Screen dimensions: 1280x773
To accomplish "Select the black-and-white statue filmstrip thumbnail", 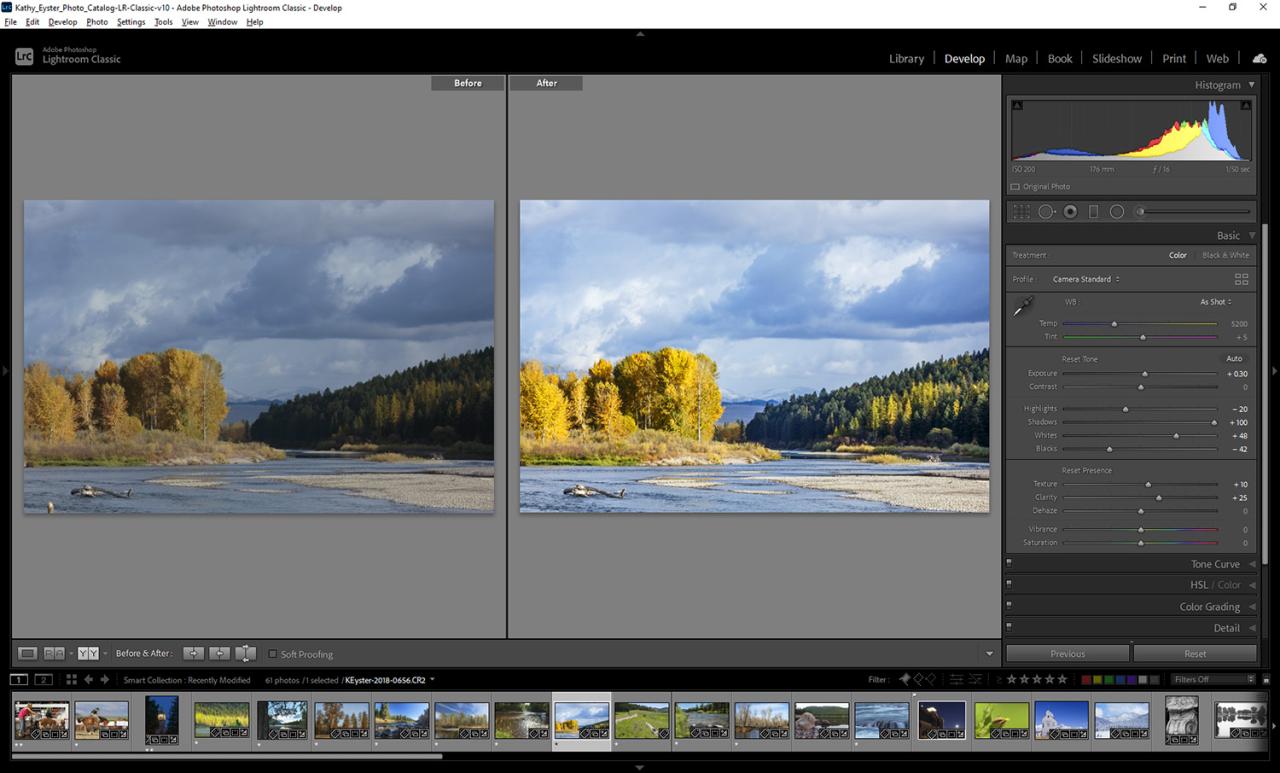I will 1182,720.
